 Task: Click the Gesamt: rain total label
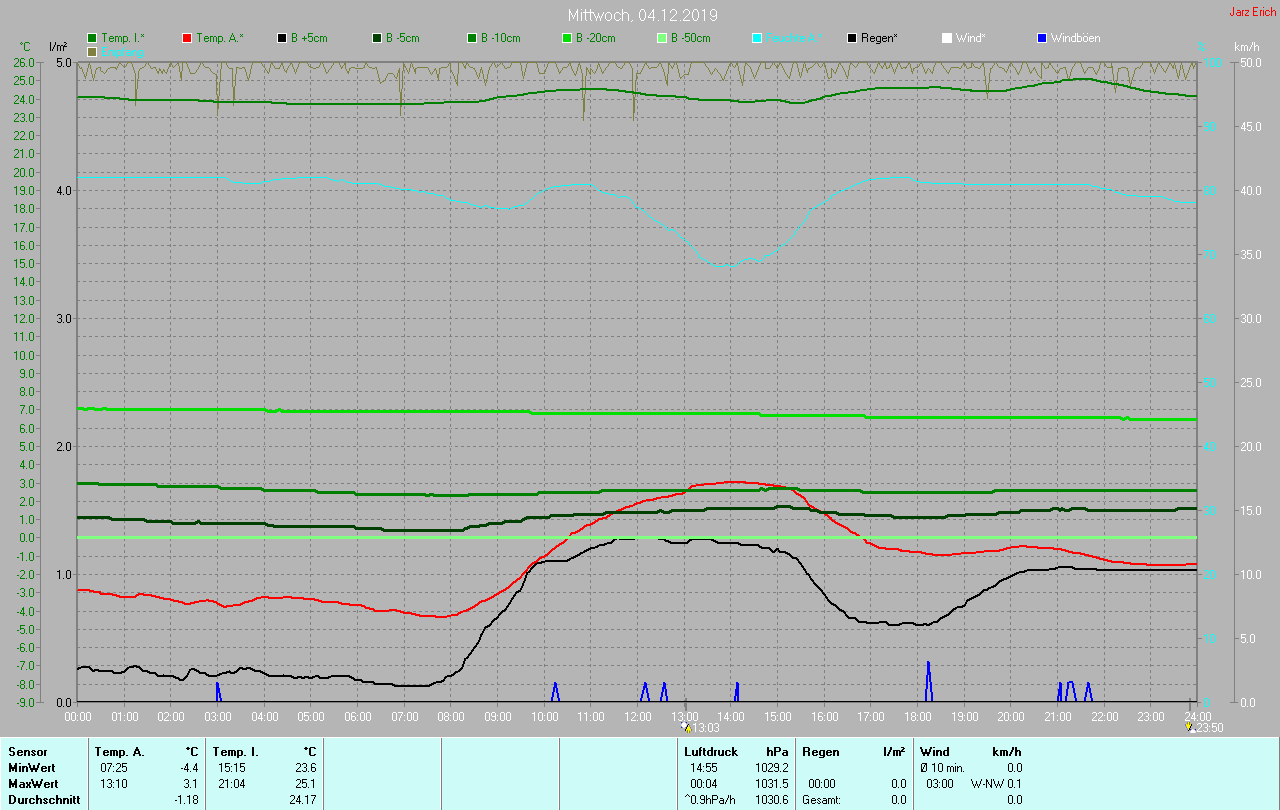[x=822, y=800]
